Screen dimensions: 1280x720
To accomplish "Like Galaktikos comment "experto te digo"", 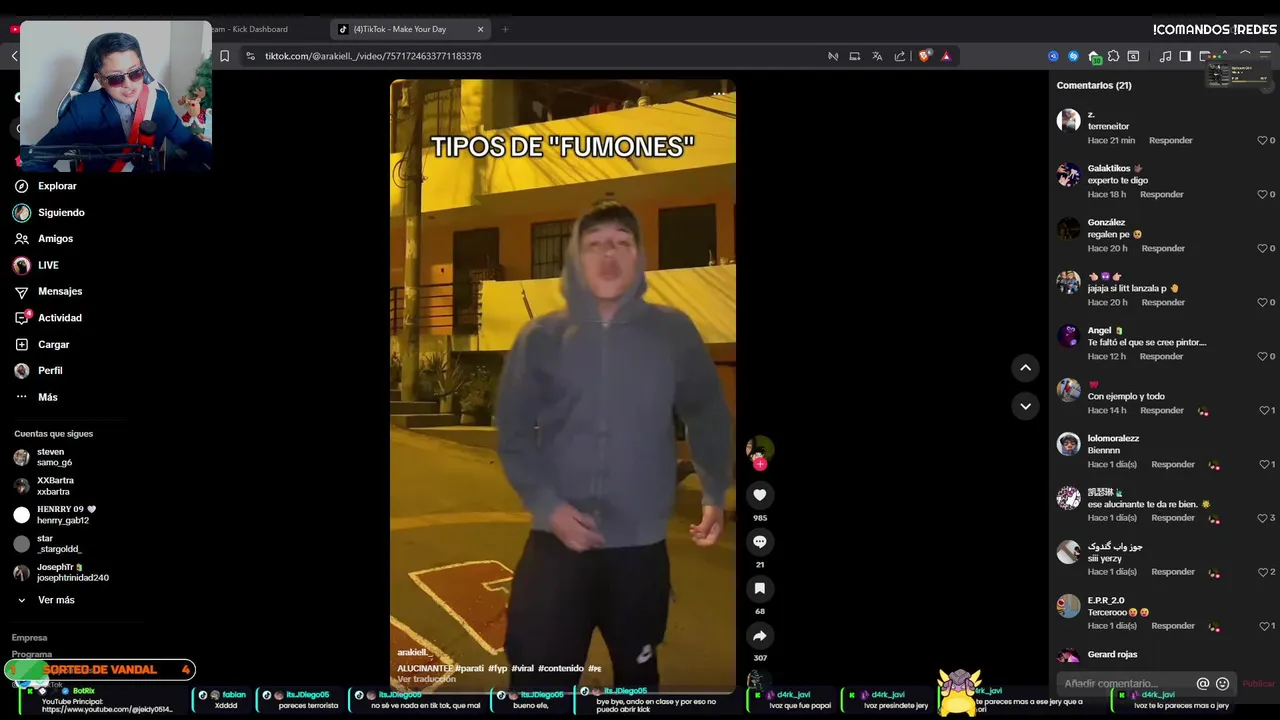I will pyautogui.click(x=1262, y=195).
